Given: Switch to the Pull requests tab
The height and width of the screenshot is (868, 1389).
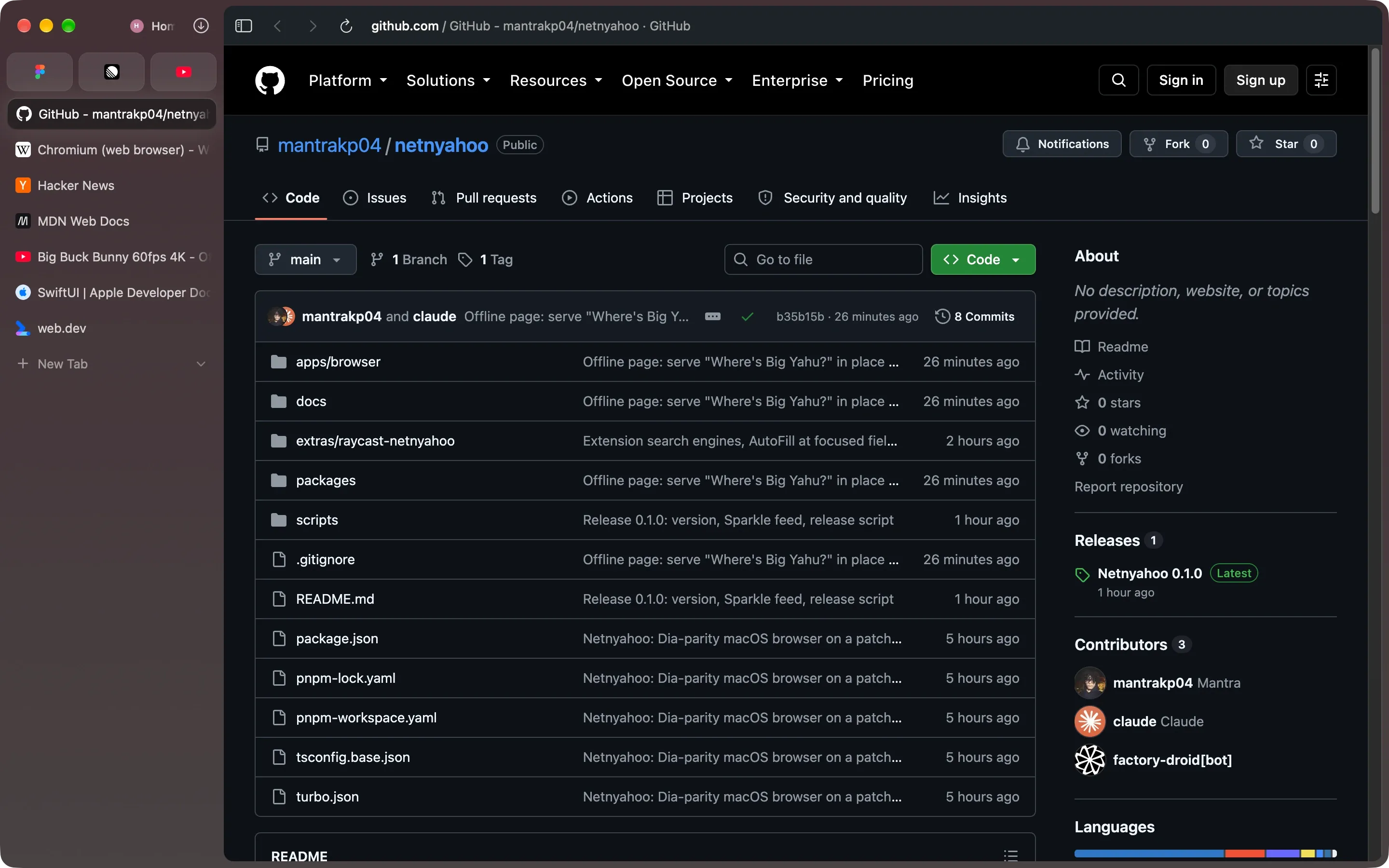Looking at the screenshot, I should coord(483,198).
